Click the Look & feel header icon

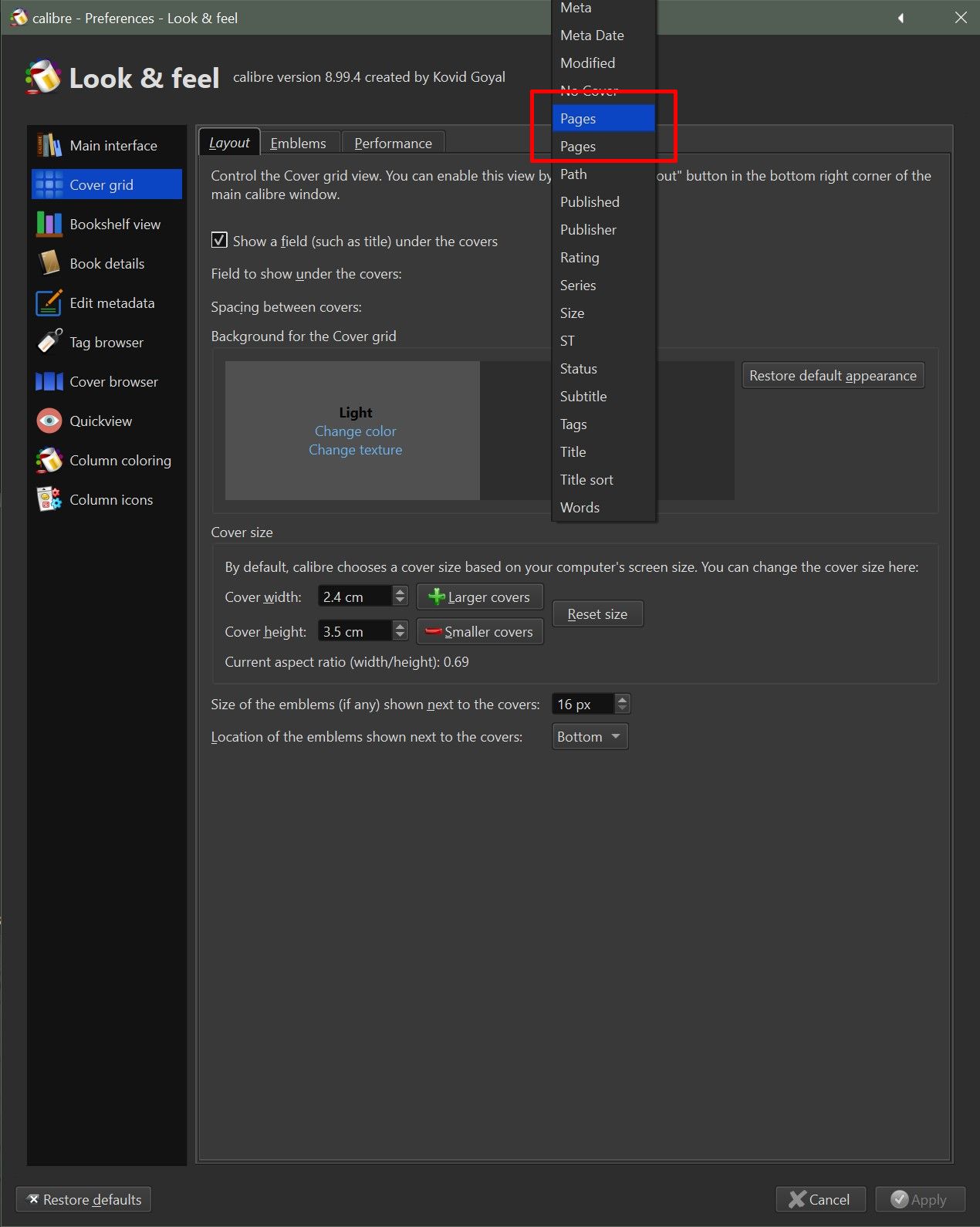[42, 77]
